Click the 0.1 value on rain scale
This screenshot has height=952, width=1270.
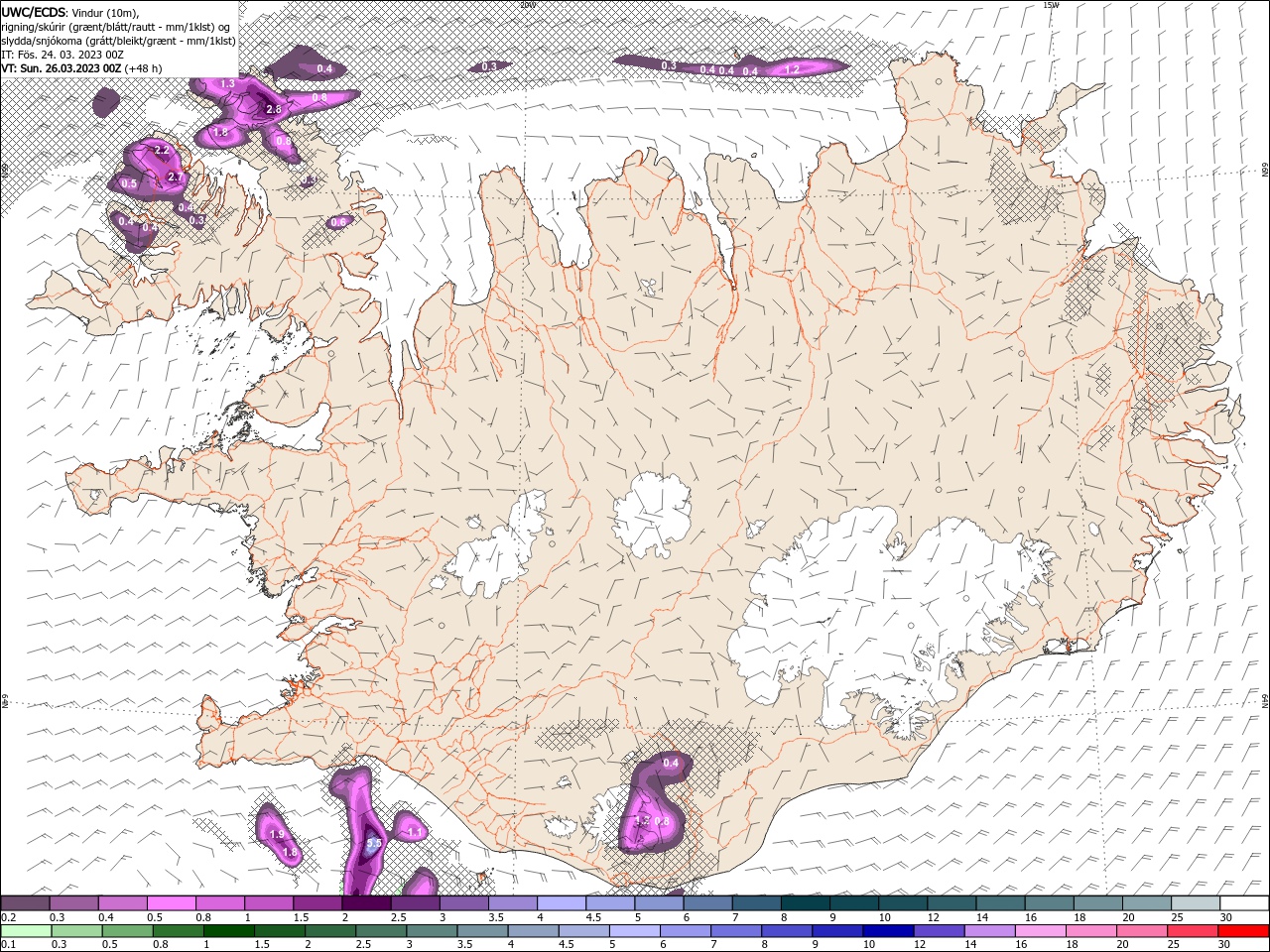(x=8, y=945)
